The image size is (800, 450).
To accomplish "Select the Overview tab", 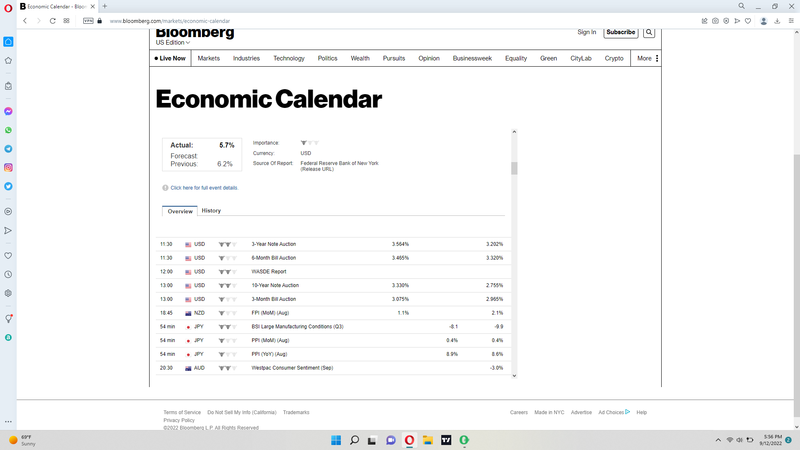I will pos(180,211).
